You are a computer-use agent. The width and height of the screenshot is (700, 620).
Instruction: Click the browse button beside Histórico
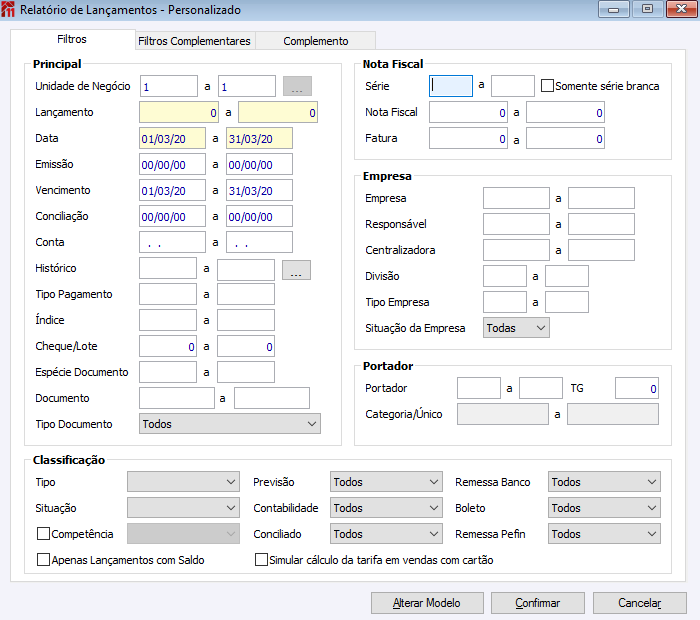(x=296, y=270)
